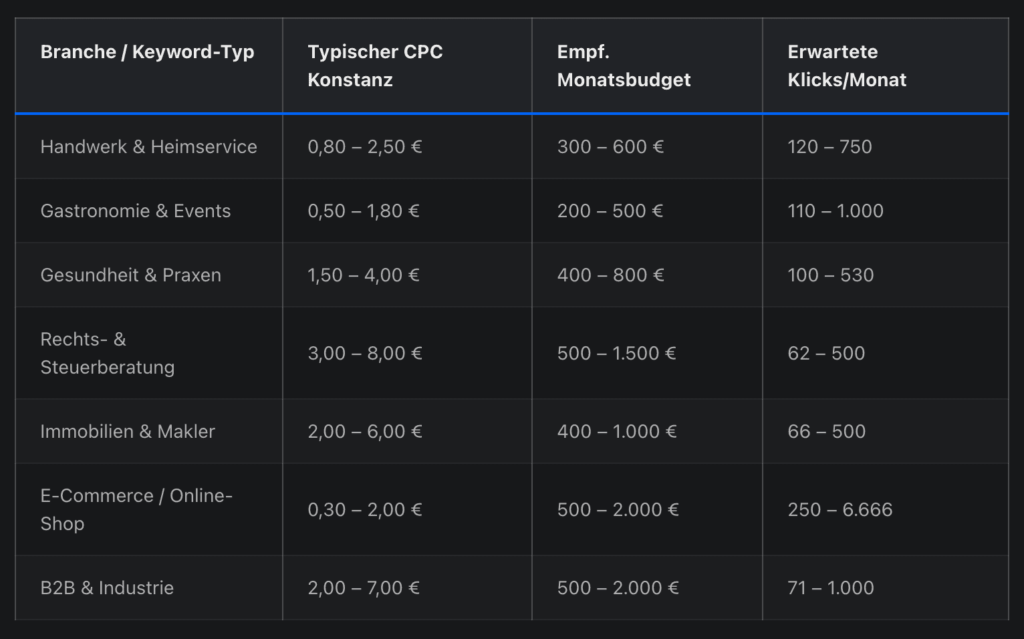1024x639 pixels.
Task: Click the 'Gesundheit & Praxen' cell
Action: (x=131, y=274)
